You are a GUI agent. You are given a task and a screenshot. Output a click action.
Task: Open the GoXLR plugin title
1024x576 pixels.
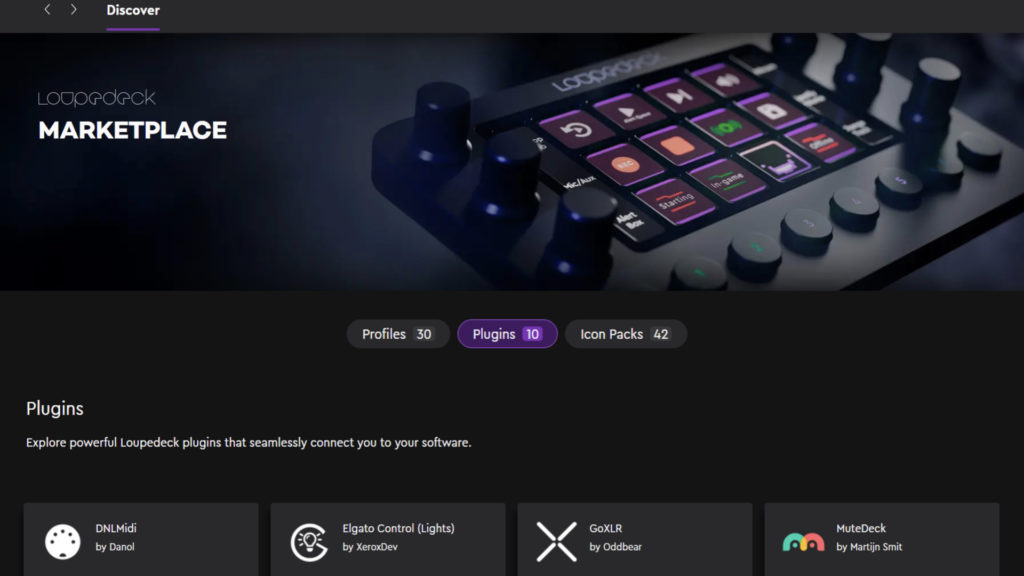click(605, 528)
